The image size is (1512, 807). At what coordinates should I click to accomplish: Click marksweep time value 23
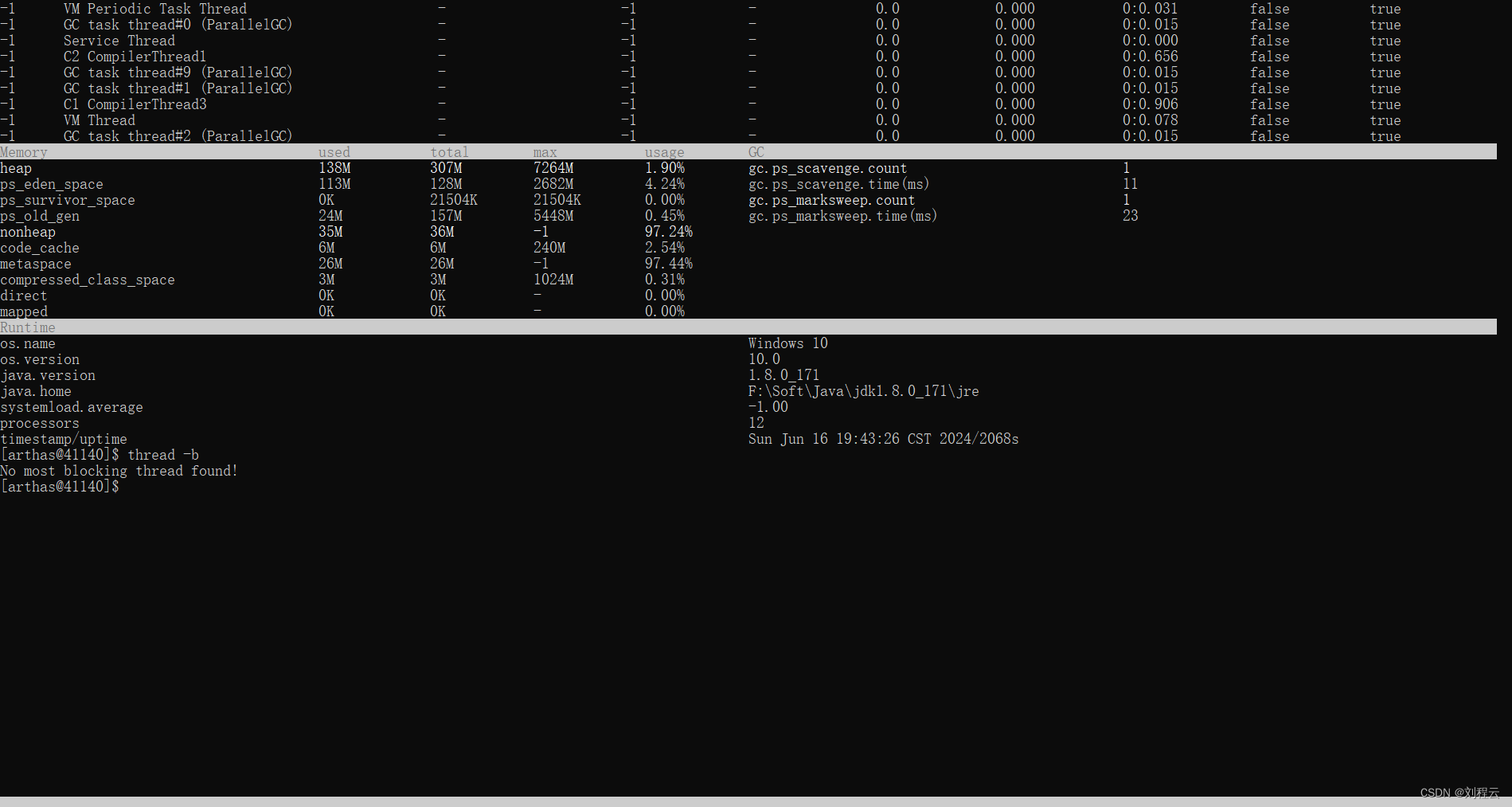point(1131,216)
